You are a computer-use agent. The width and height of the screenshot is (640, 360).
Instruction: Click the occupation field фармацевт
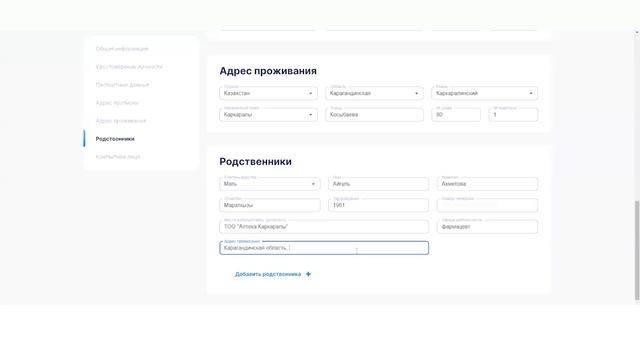pyautogui.click(x=487, y=227)
